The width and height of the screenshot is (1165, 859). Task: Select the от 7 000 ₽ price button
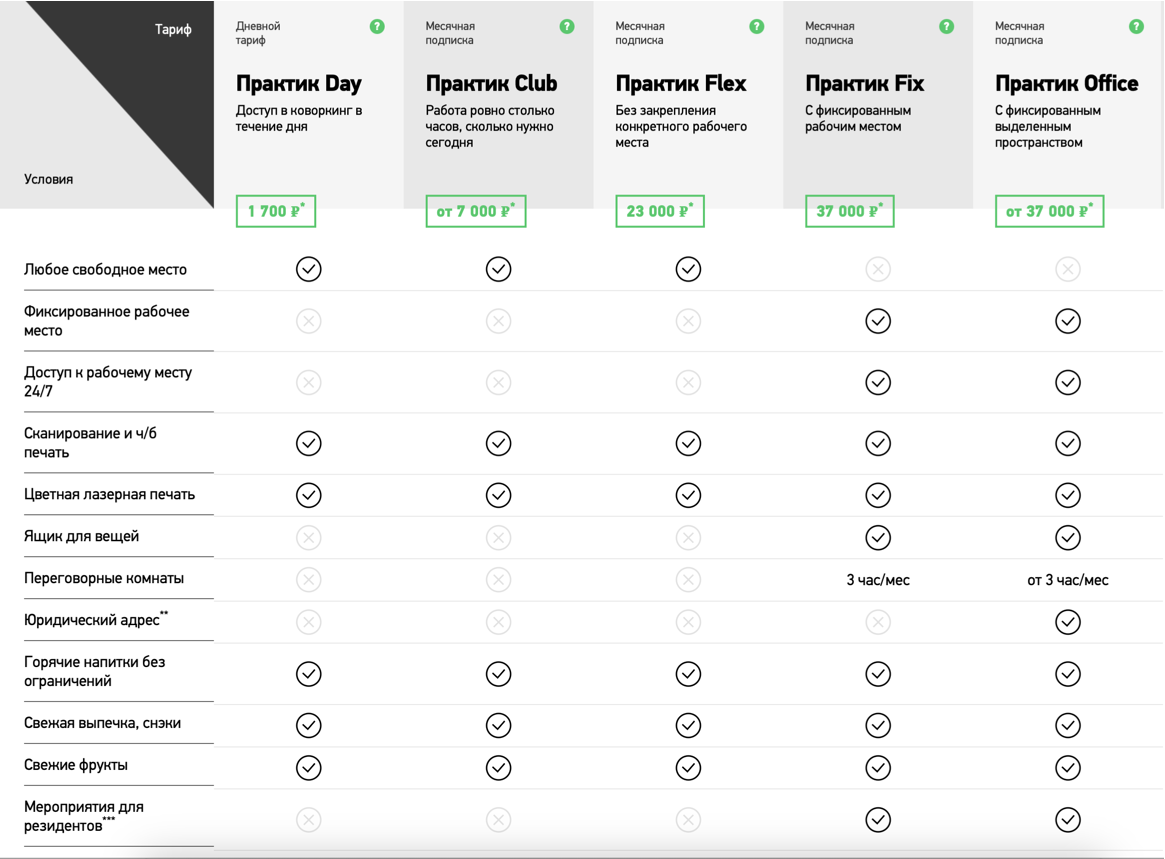(x=476, y=211)
